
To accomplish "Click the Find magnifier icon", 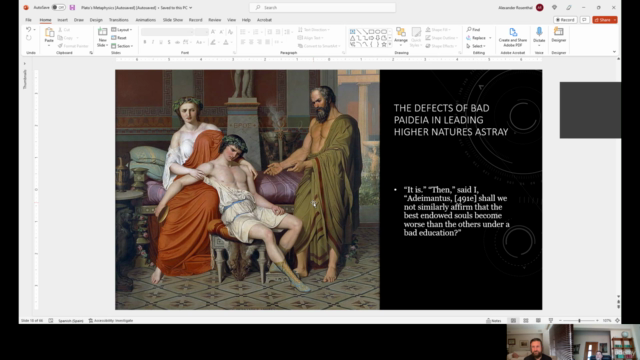I will coord(469,29).
